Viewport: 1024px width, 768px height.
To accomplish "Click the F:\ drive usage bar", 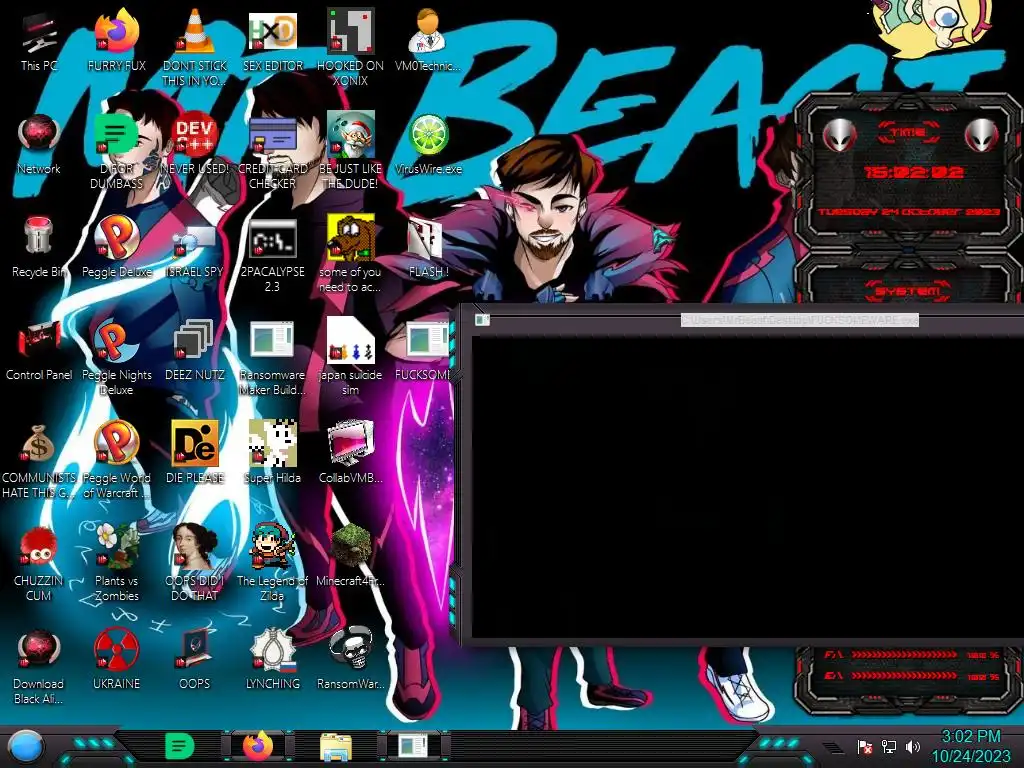I will (x=903, y=654).
